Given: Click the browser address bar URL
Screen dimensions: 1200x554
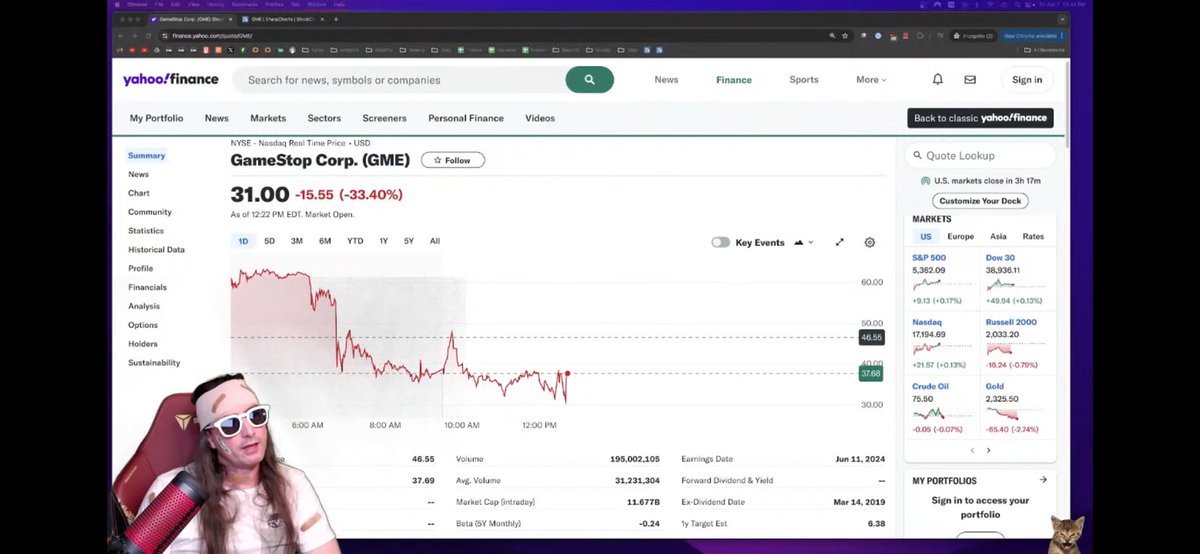Looking at the screenshot, I should coord(212,35).
